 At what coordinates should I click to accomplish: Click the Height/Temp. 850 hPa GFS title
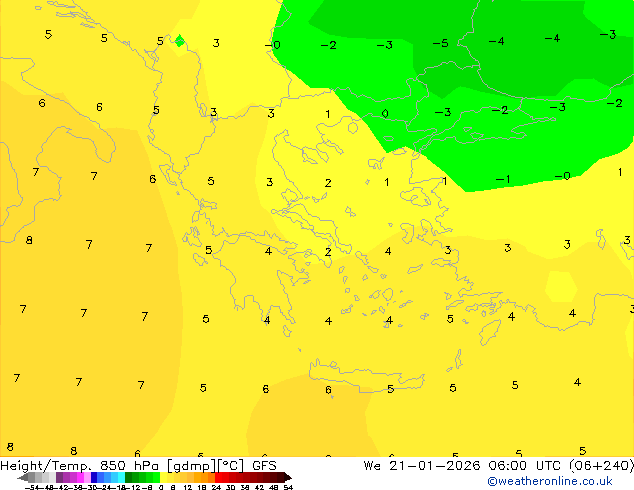[138, 466]
